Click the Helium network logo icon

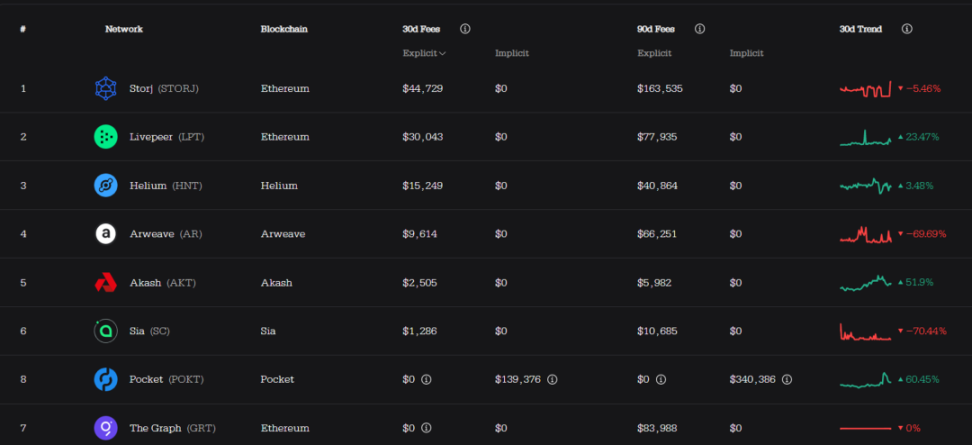click(x=106, y=185)
